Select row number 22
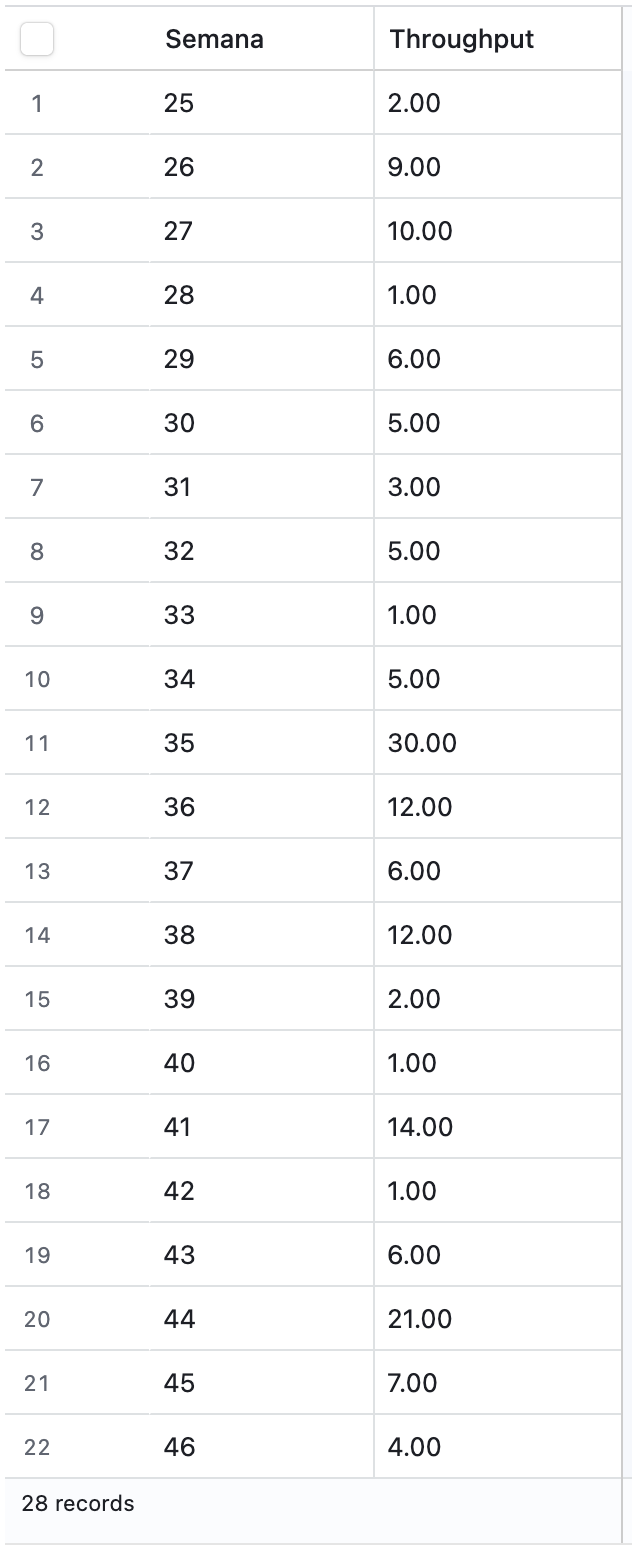The image size is (632, 1546). [37, 1447]
